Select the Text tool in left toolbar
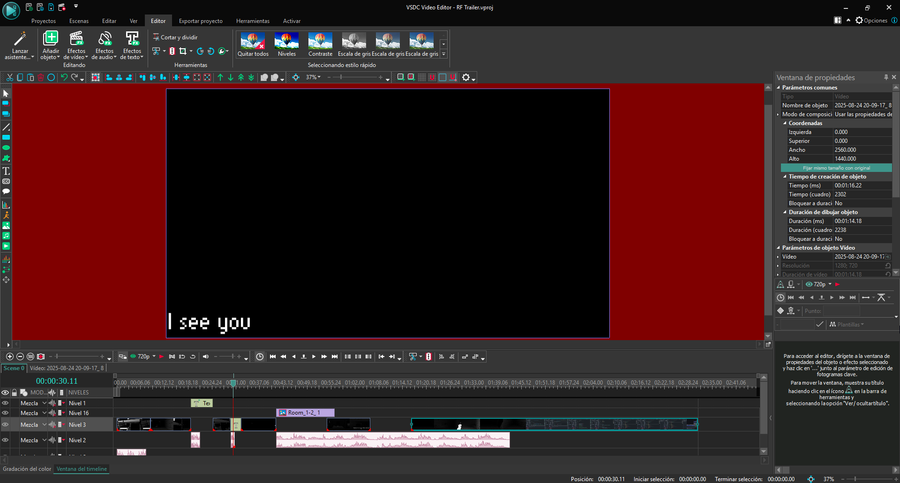 coord(6,171)
